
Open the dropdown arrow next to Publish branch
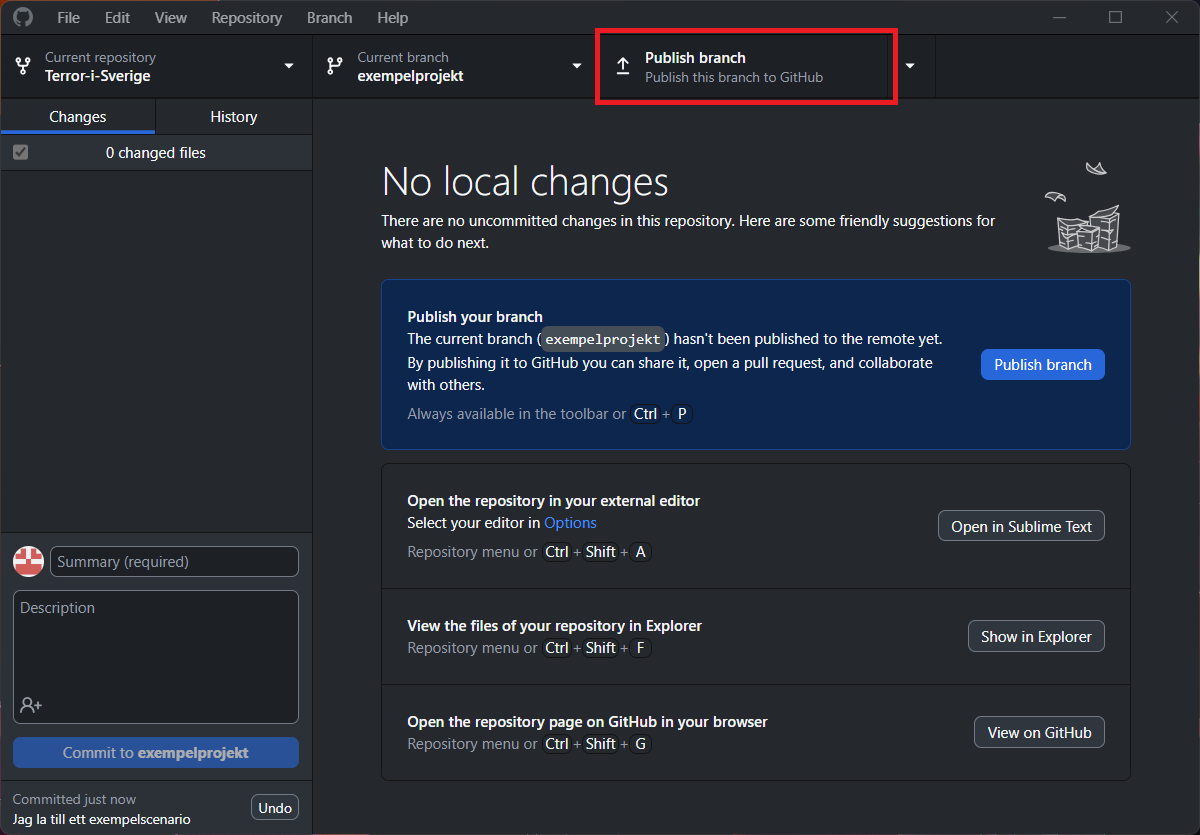coord(910,66)
